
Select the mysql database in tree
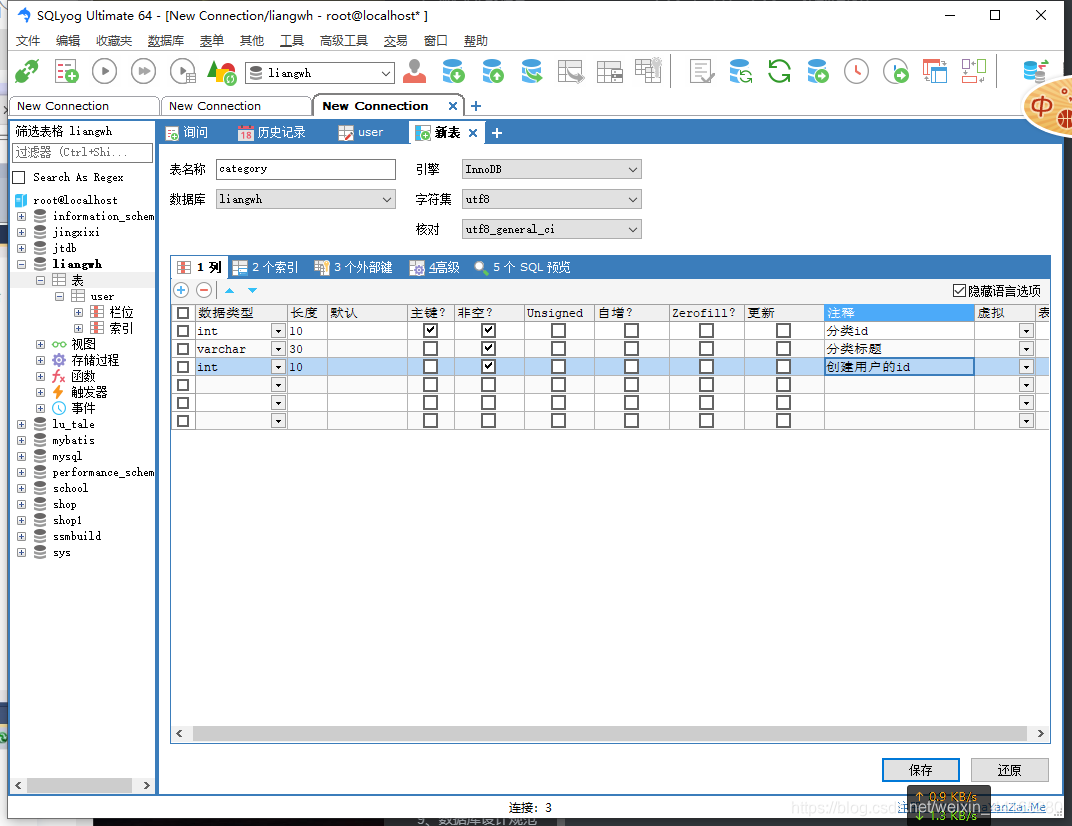(x=67, y=456)
